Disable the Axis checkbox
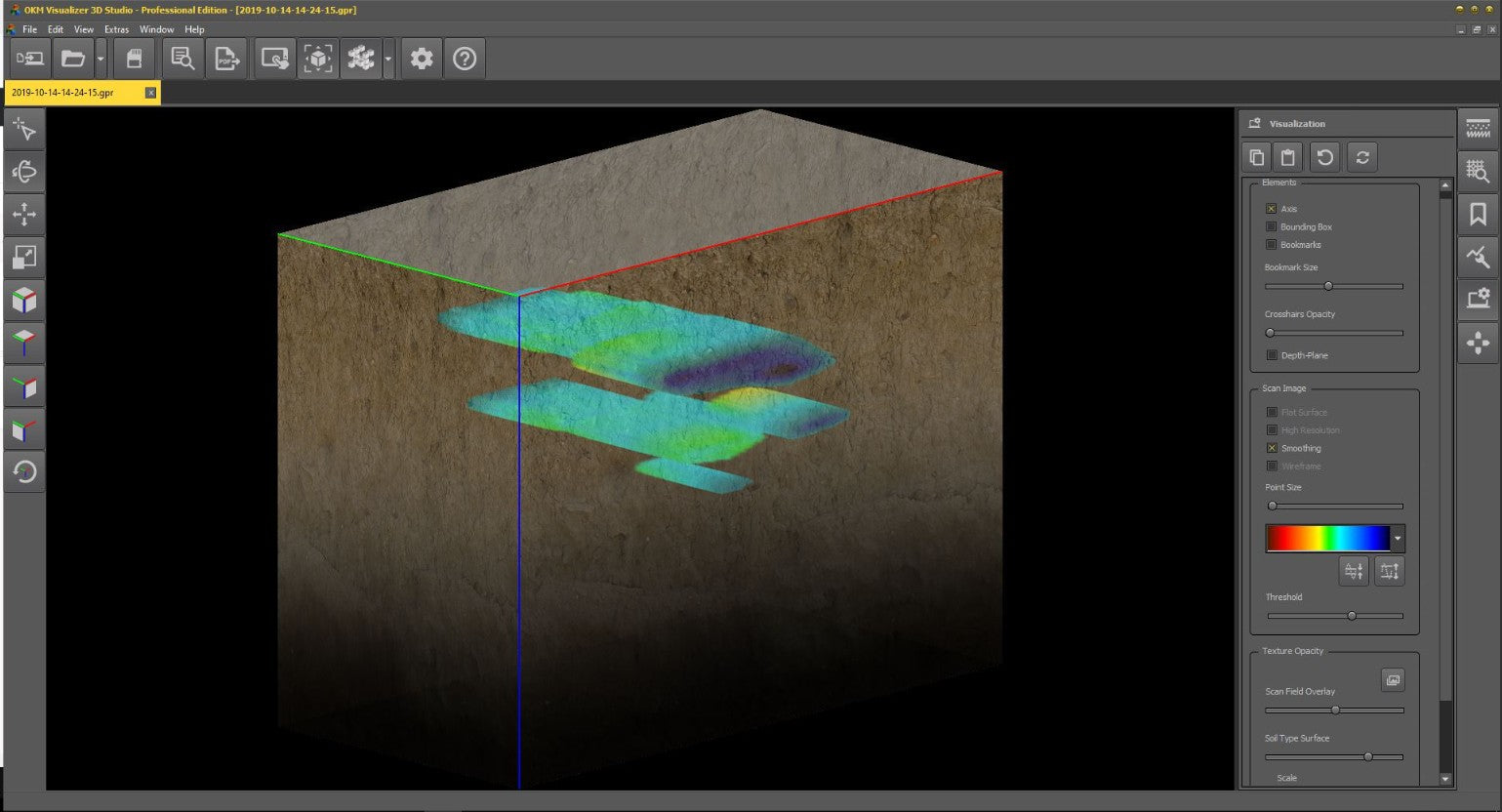 (1272, 209)
